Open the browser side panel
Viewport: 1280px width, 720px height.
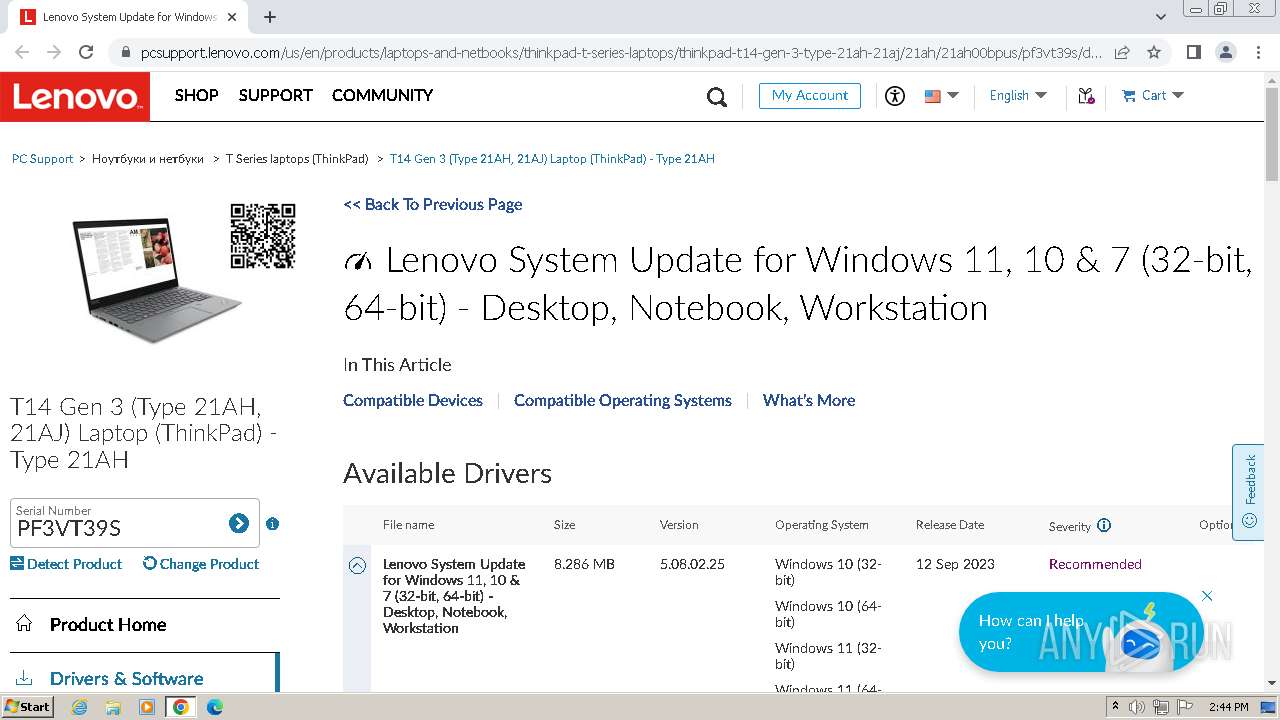coord(1193,52)
